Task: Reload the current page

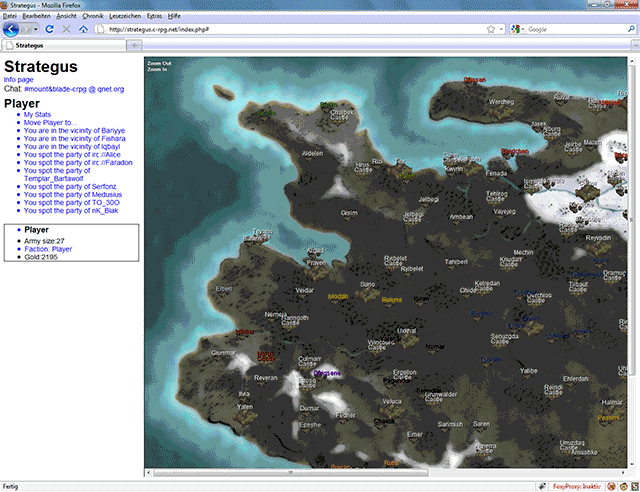Action: point(49,29)
